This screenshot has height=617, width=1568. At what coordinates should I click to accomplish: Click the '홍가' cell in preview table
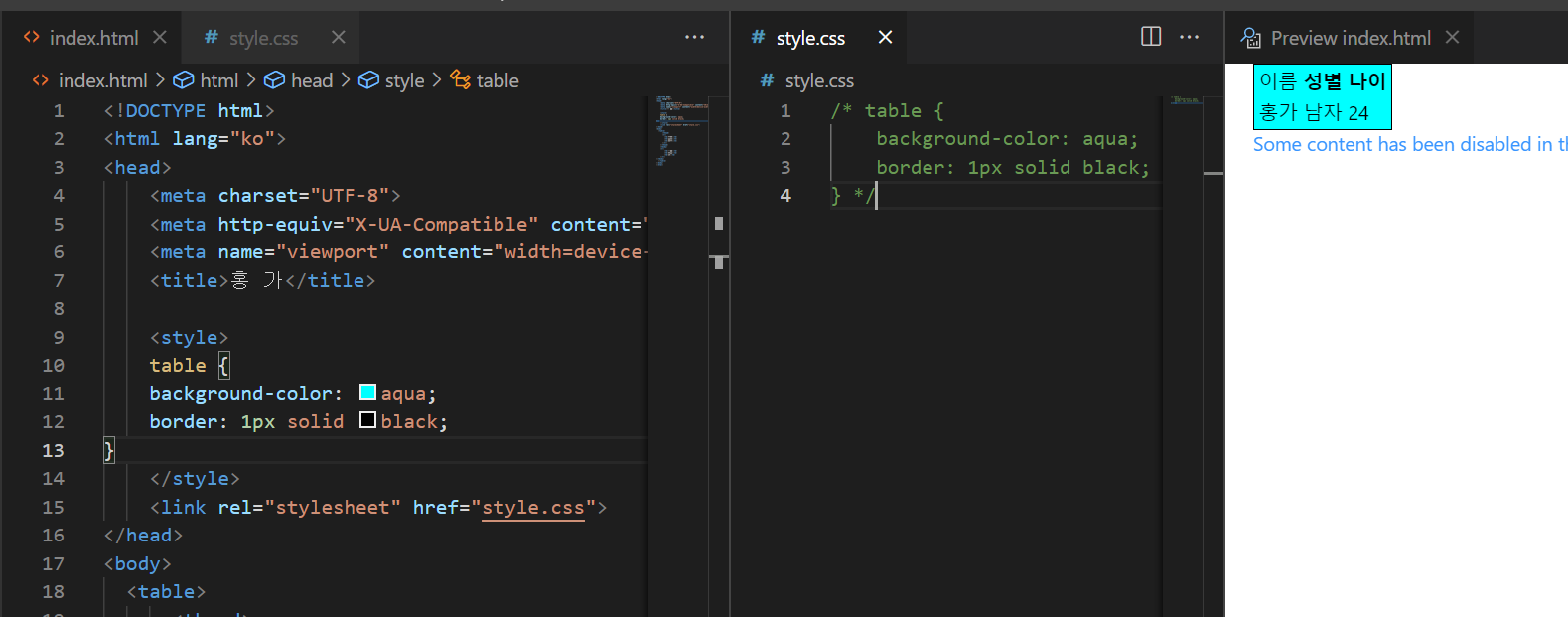pyautogui.click(x=1277, y=112)
